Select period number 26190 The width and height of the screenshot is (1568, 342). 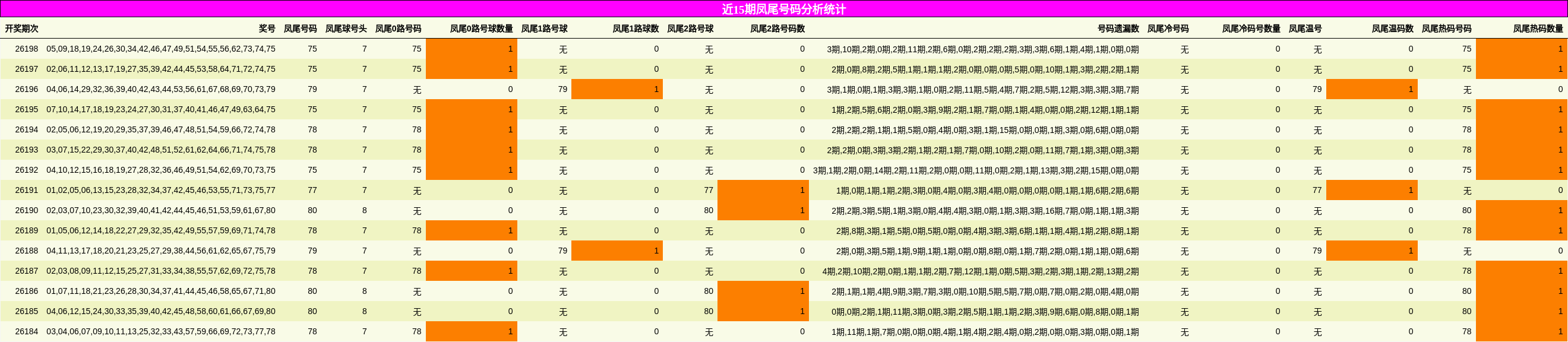[x=27, y=210]
